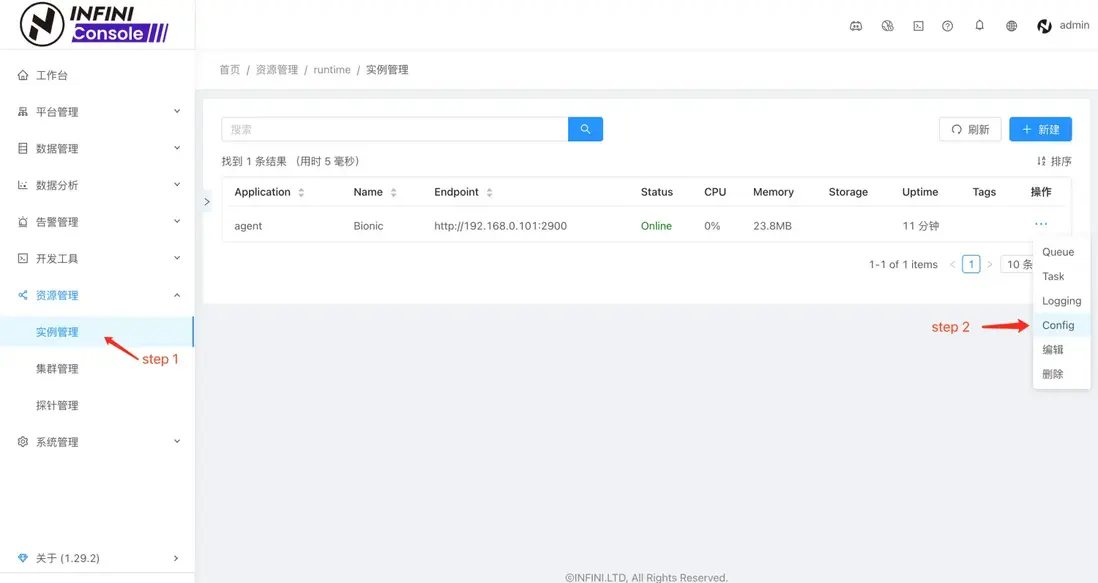Image resolution: width=1098 pixels, height=583 pixels.
Task: Expand the 平台管理 sidebar menu
Action: click(x=97, y=111)
